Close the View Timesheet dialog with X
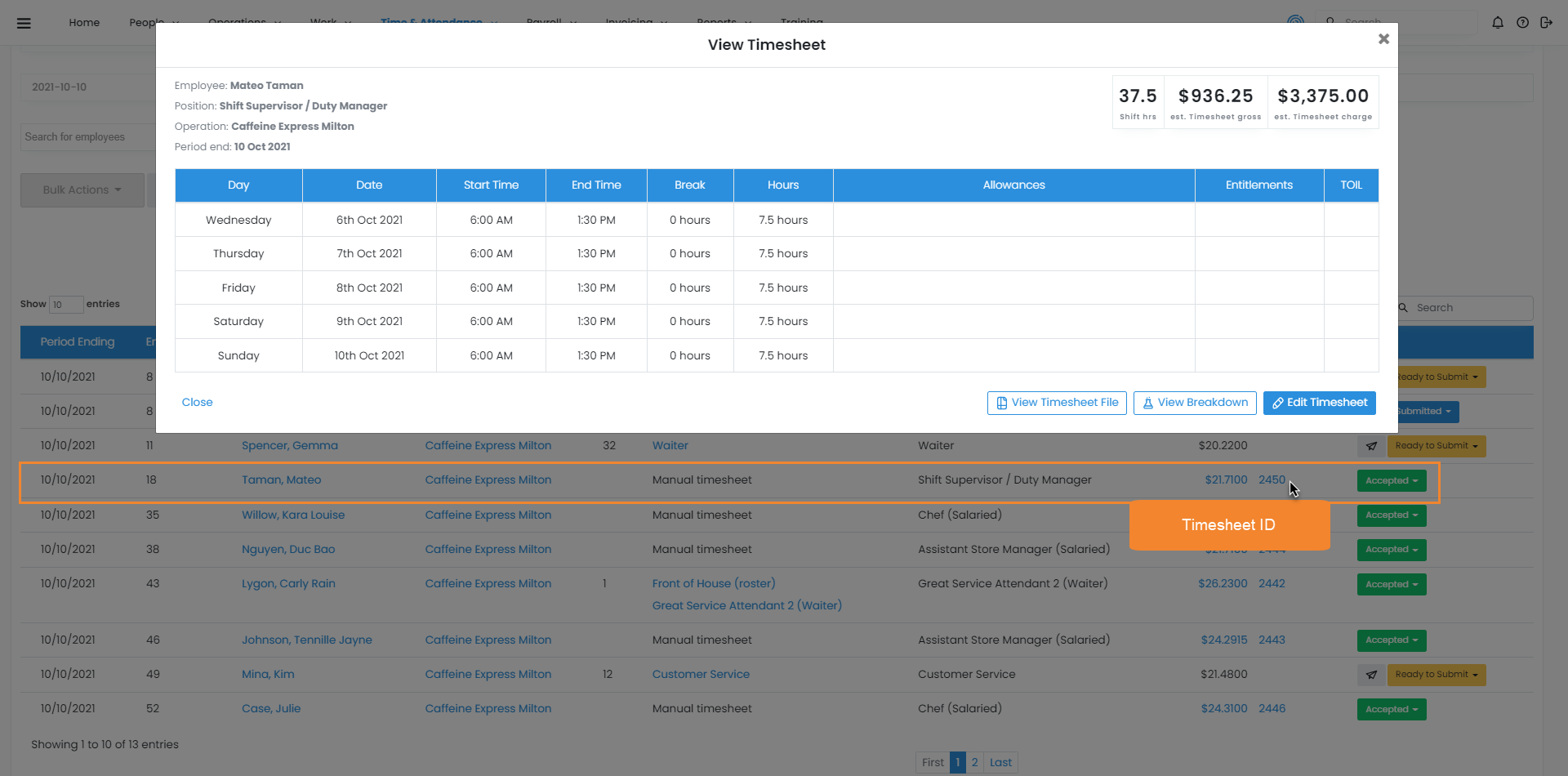 tap(1383, 38)
